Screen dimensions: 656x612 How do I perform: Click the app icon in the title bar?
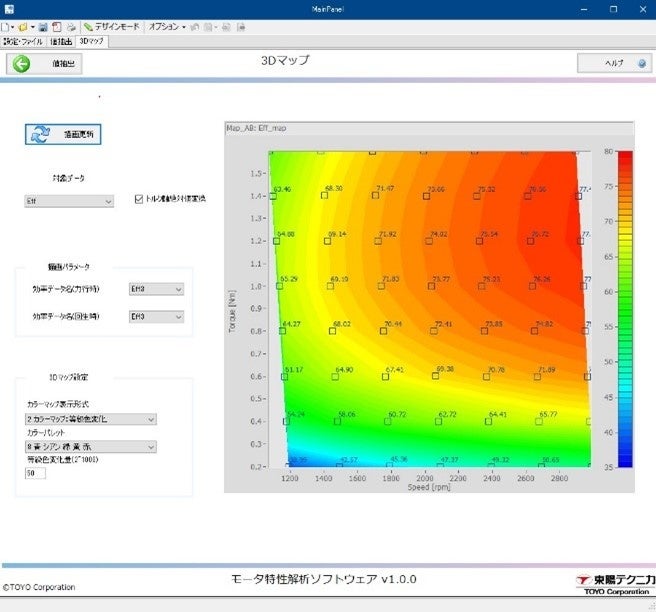click(x=9, y=9)
